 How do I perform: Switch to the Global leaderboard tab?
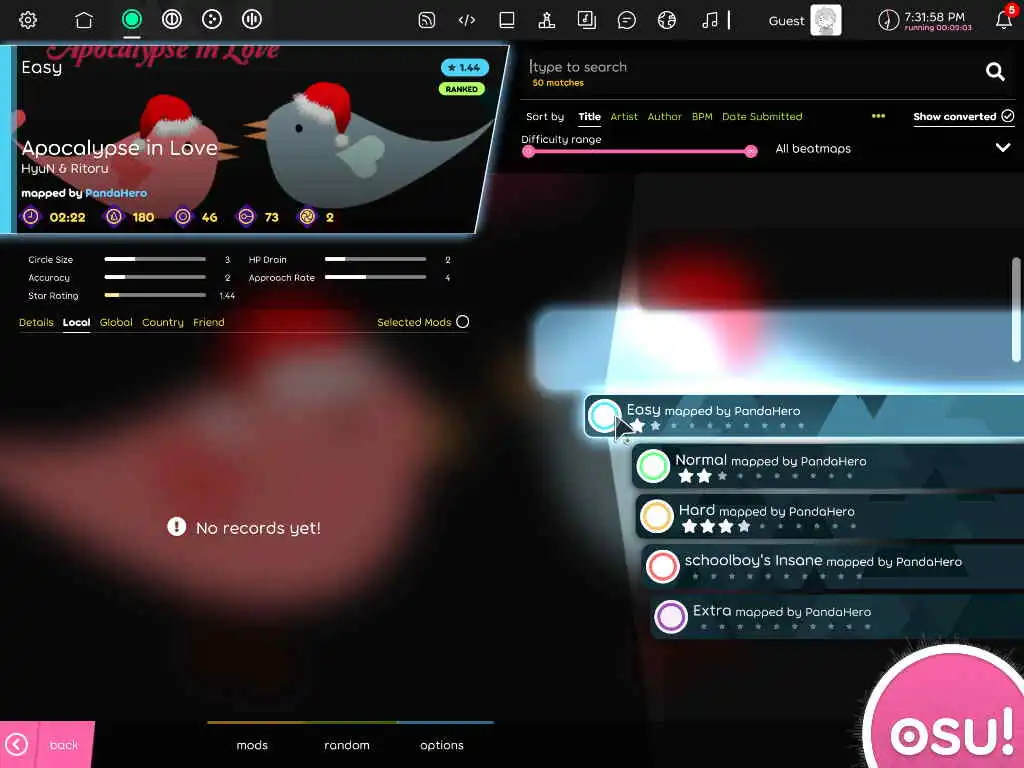coord(116,322)
